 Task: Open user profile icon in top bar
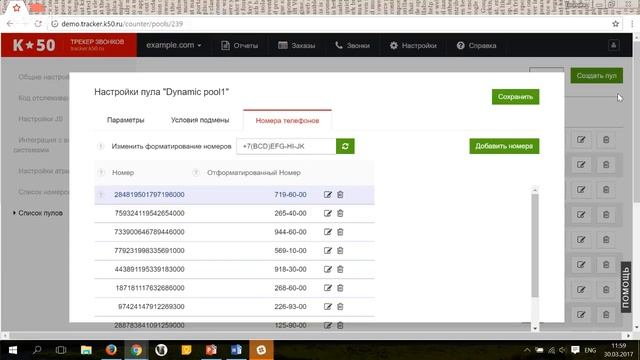coord(613,45)
